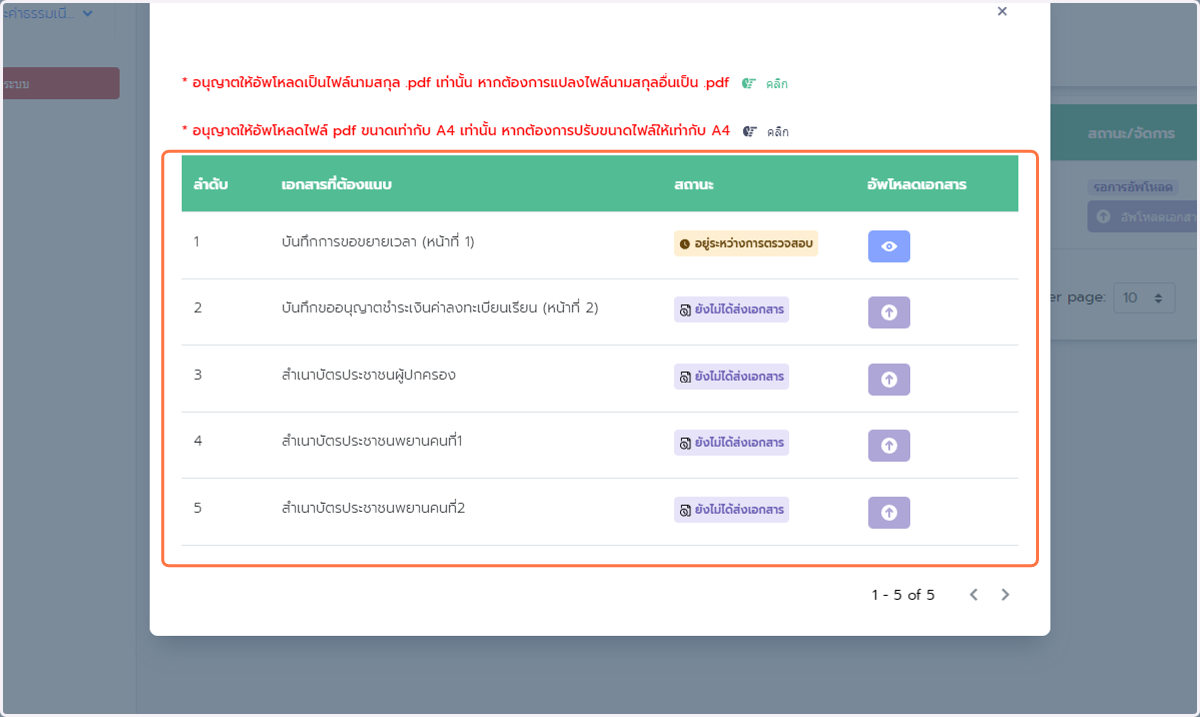
Task: Click the hand icon beside green คลิก
Action: [x=749, y=84]
